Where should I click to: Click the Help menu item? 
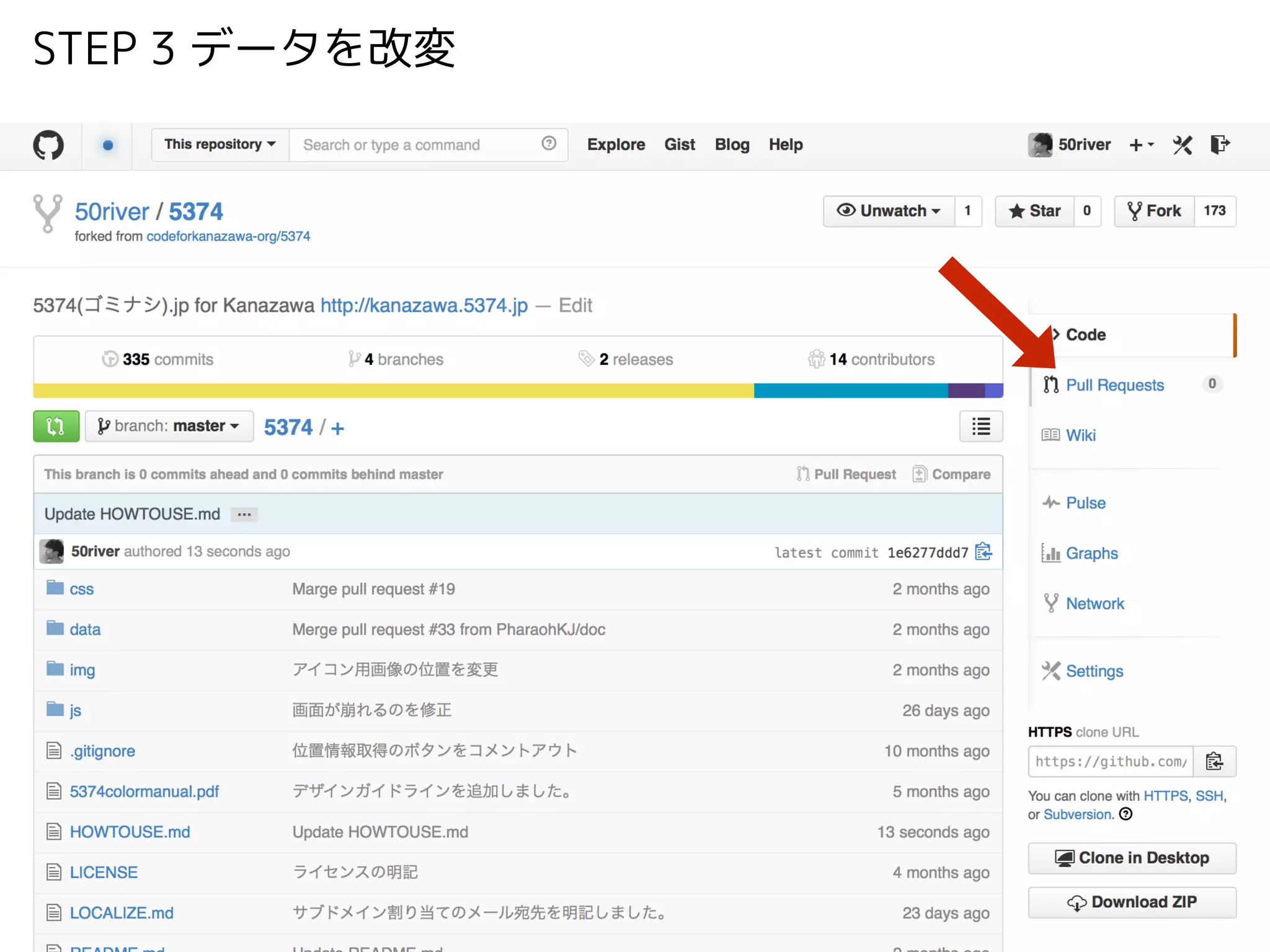coord(786,144)
